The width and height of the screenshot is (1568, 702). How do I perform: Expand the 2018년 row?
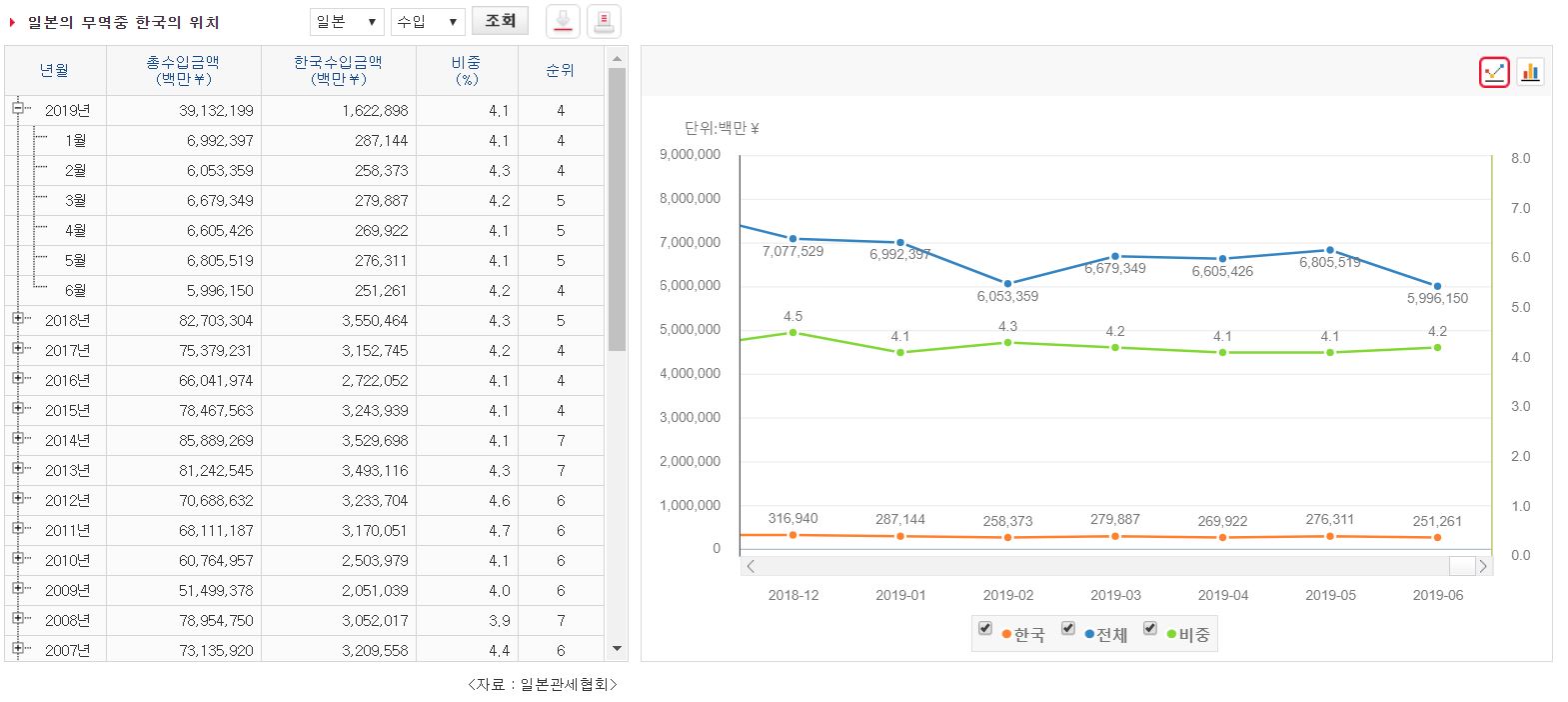click(18, 319)
